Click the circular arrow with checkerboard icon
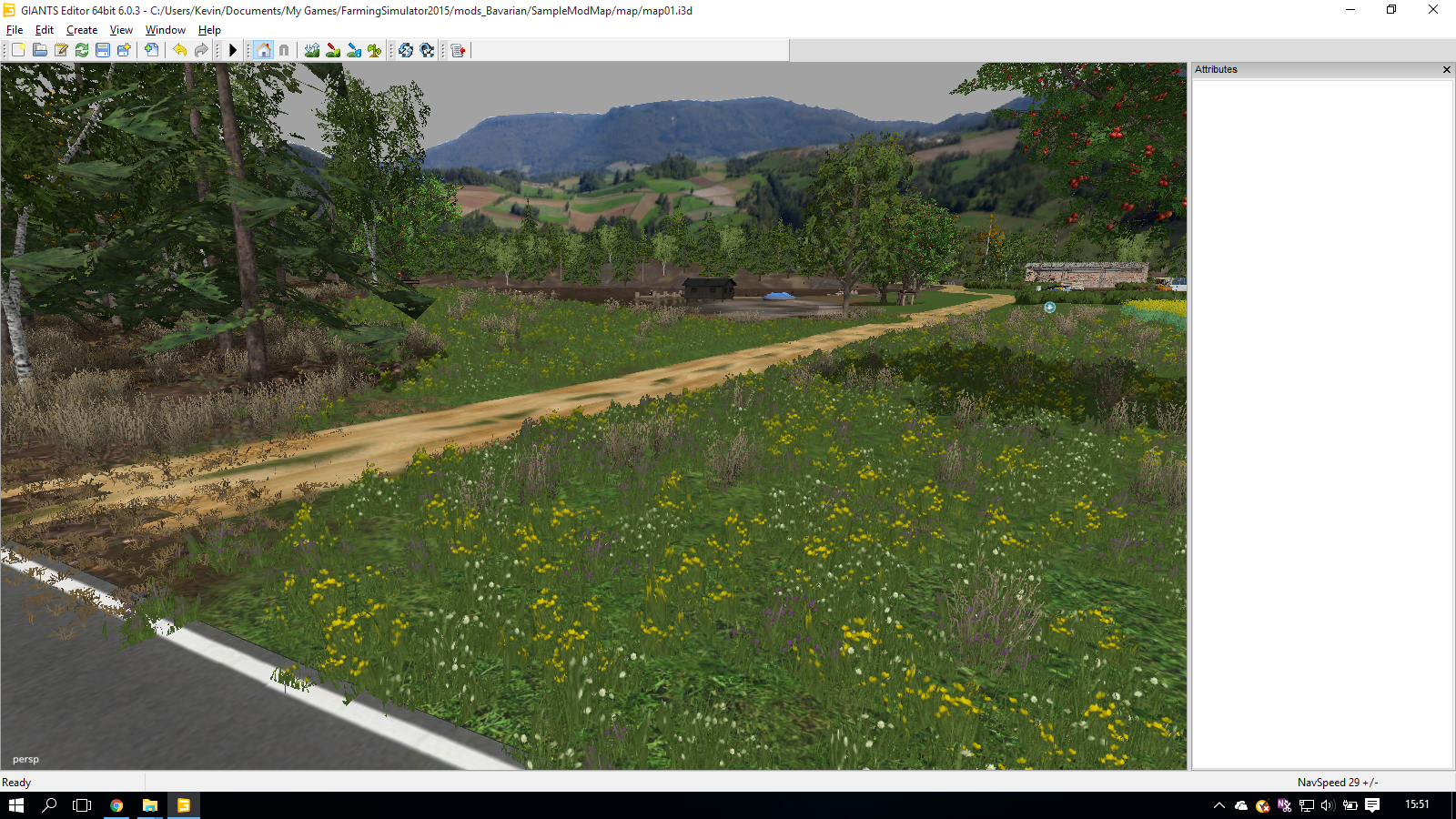The width and height of the screenshot is (1456, 819). 427,50
